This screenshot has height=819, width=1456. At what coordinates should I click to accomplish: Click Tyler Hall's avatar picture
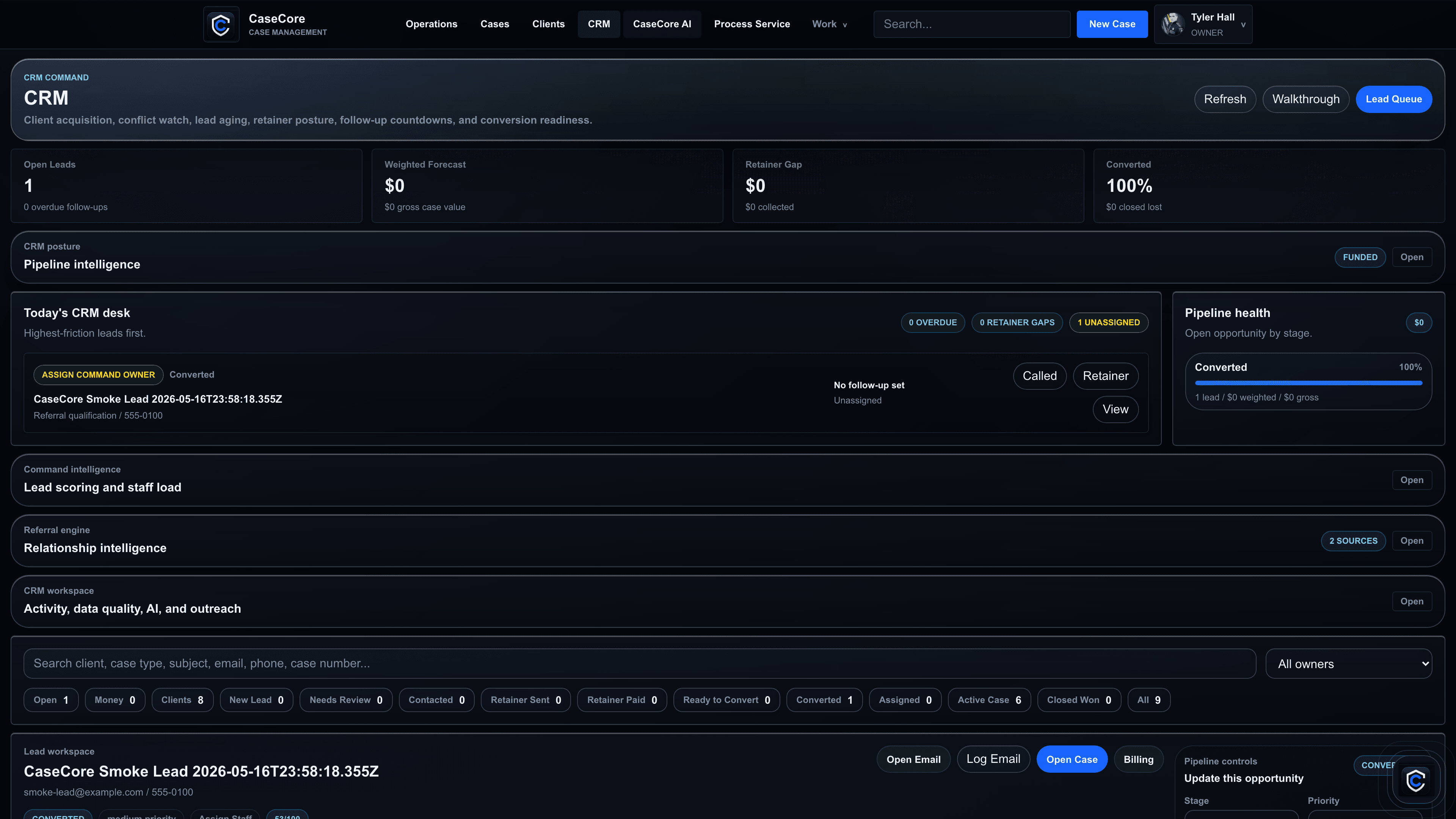click(x=1173, y=24)
